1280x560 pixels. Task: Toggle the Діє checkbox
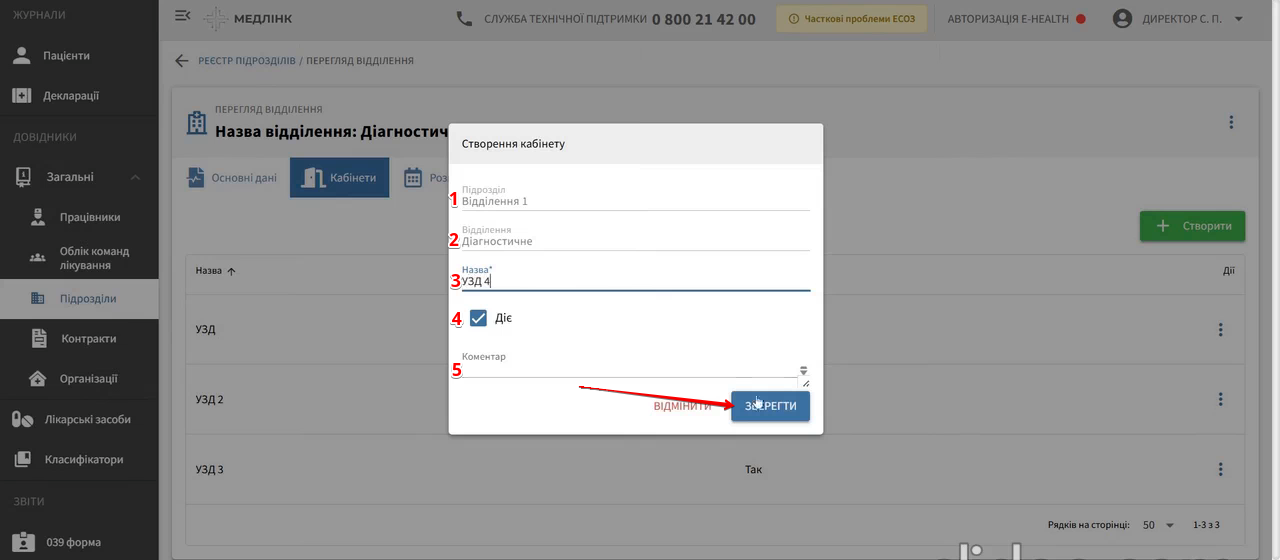tap(478, 318)
